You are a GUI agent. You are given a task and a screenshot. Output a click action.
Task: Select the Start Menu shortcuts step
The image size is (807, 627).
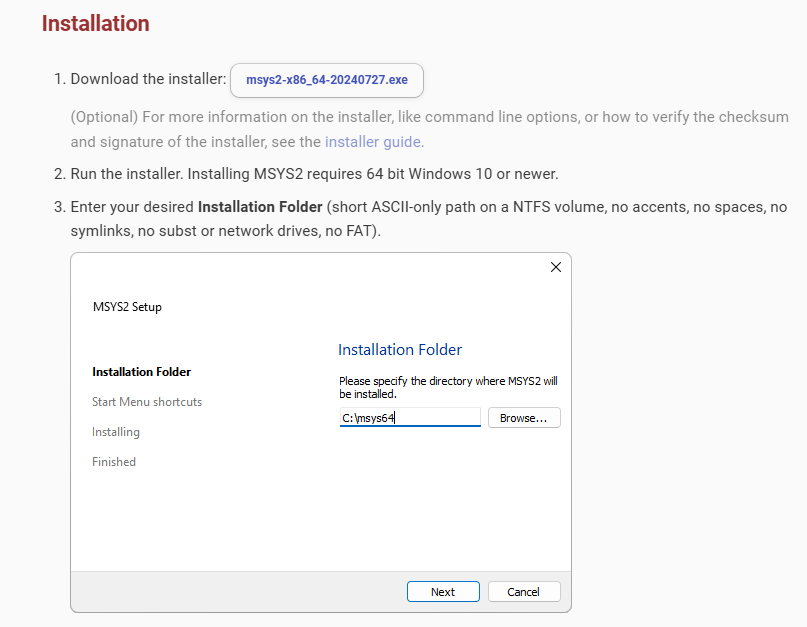147,402
